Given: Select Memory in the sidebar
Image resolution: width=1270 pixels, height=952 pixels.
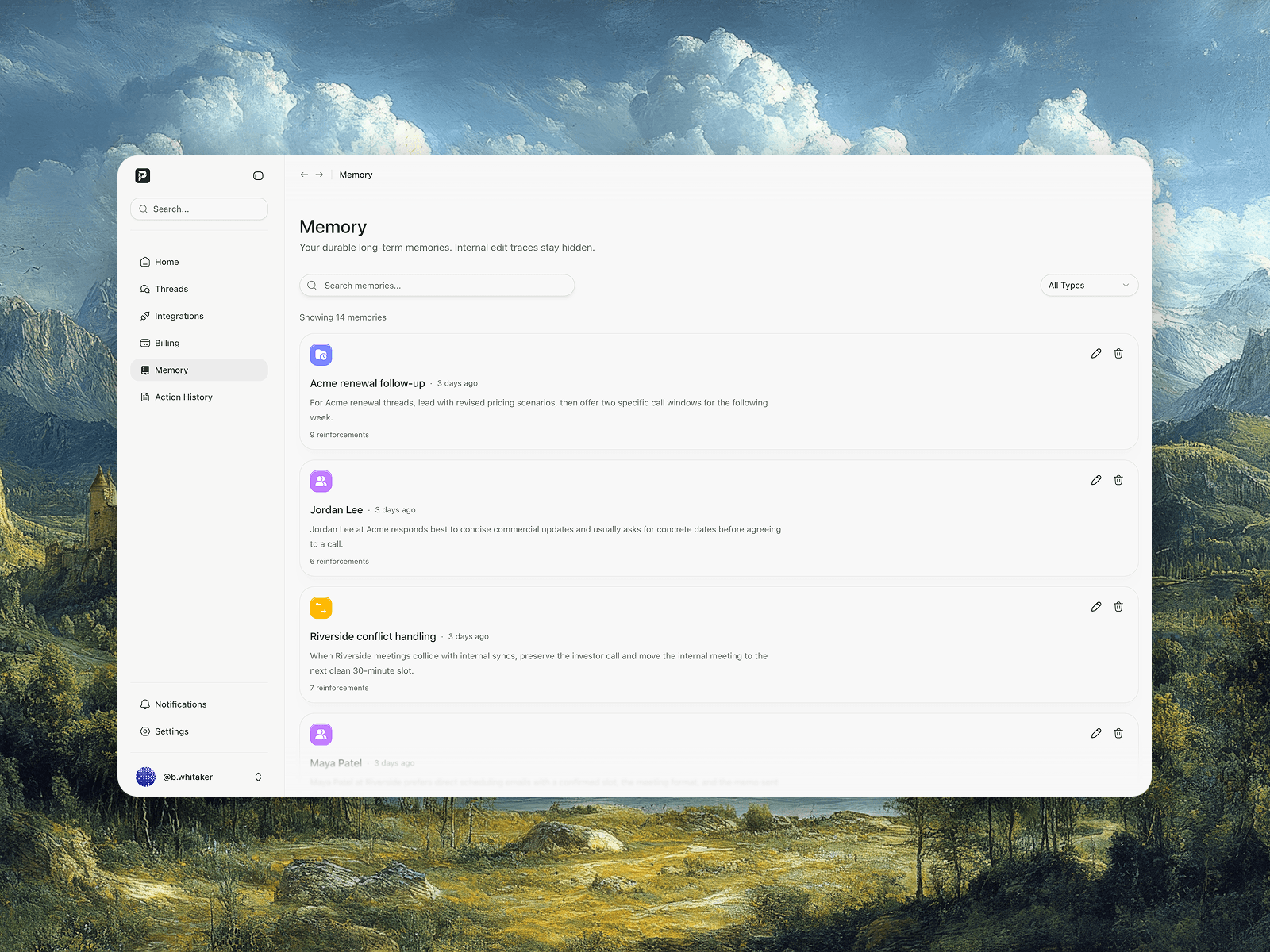Looking at the screenshot, I should (x=199, y=370).
